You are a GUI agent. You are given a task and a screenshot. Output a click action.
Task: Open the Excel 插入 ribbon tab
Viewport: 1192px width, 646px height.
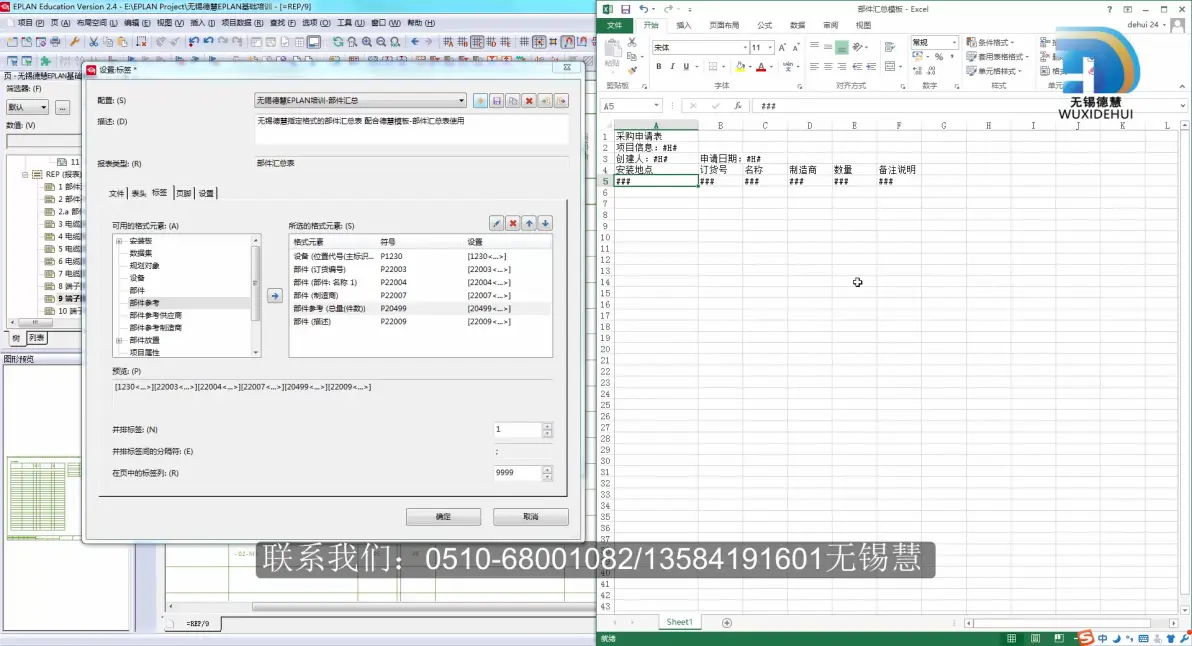pyautogui.click(x=684, y=25)
